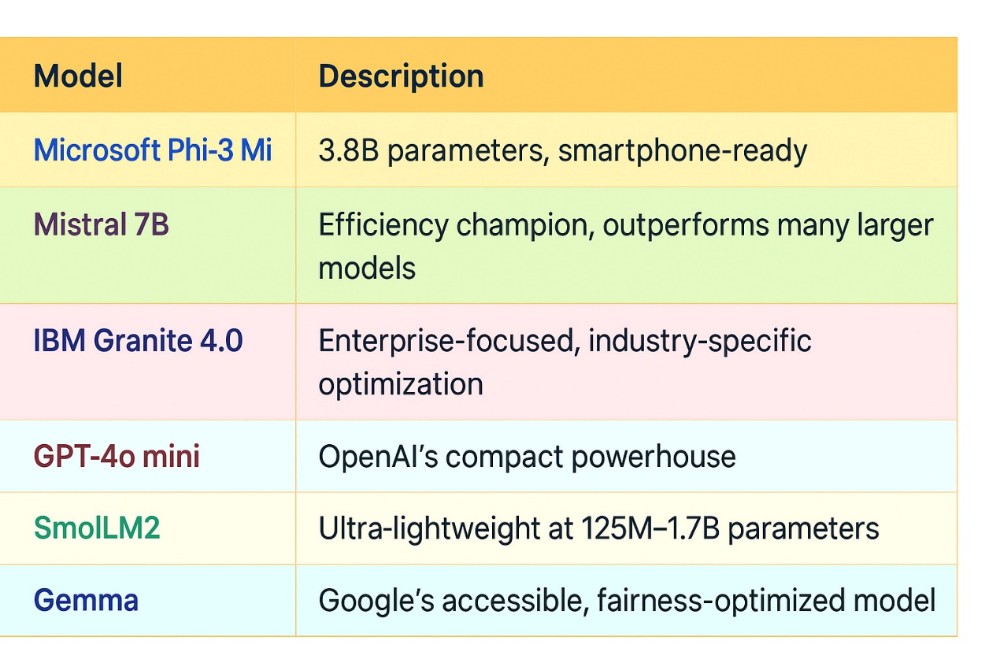Click the word "smartphone-ready" in Phi-3 description
The width and height of the screenshot is (1000, 666).
coord(682,151)
